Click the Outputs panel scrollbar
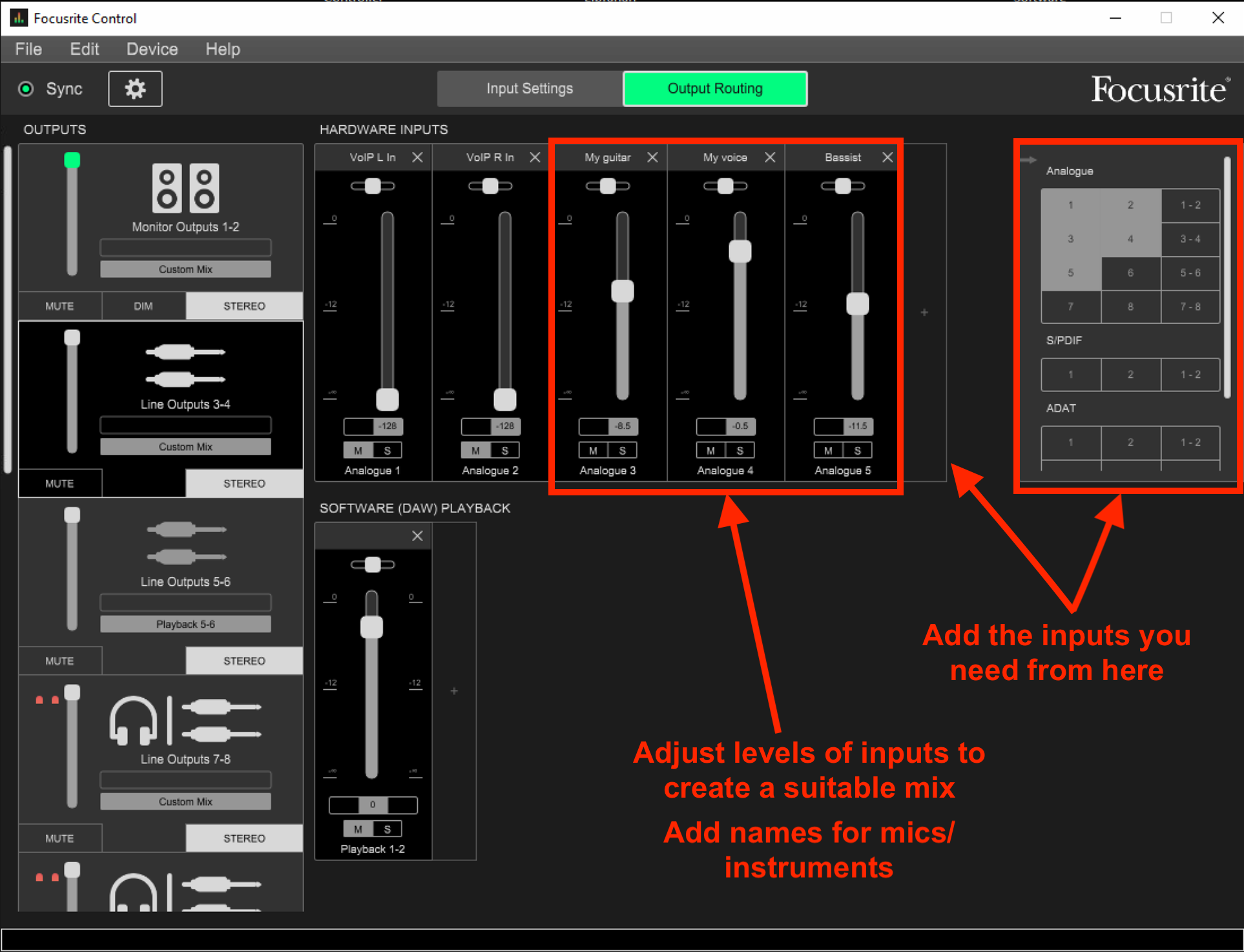1244x952 pixels. (x=8, y=310)
